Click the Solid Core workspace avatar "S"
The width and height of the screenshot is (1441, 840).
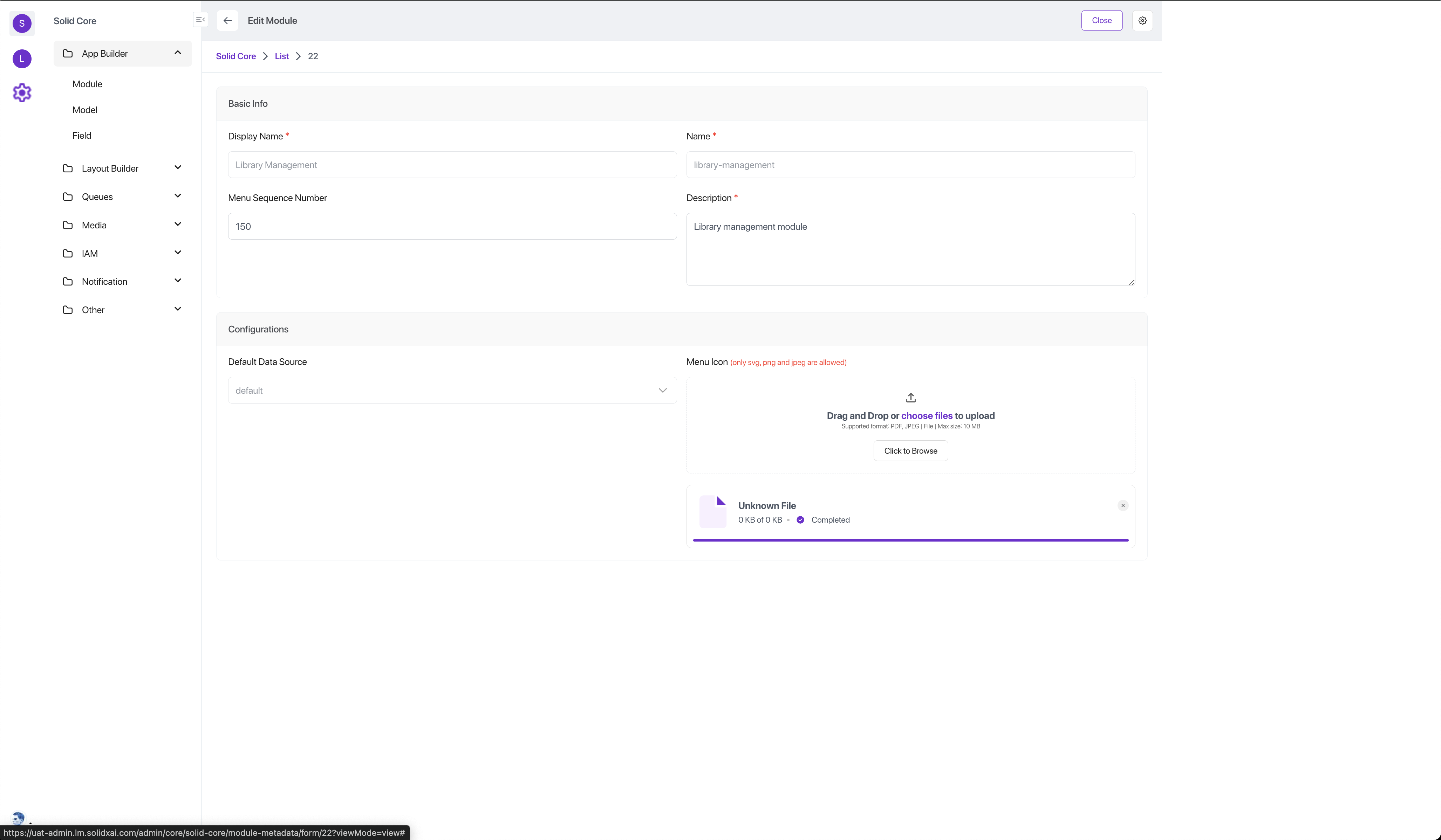(x=22, y=23)
